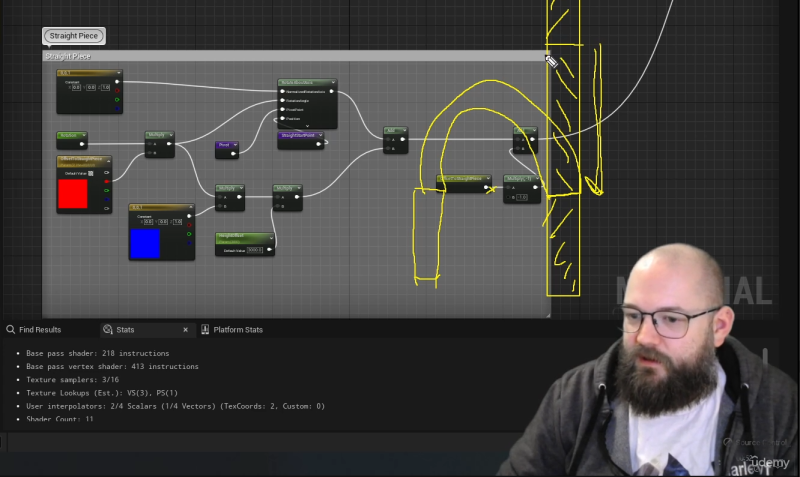Select the Straight Piece comment bubble
Screen dimensions: 800x477
pos(73,36)
